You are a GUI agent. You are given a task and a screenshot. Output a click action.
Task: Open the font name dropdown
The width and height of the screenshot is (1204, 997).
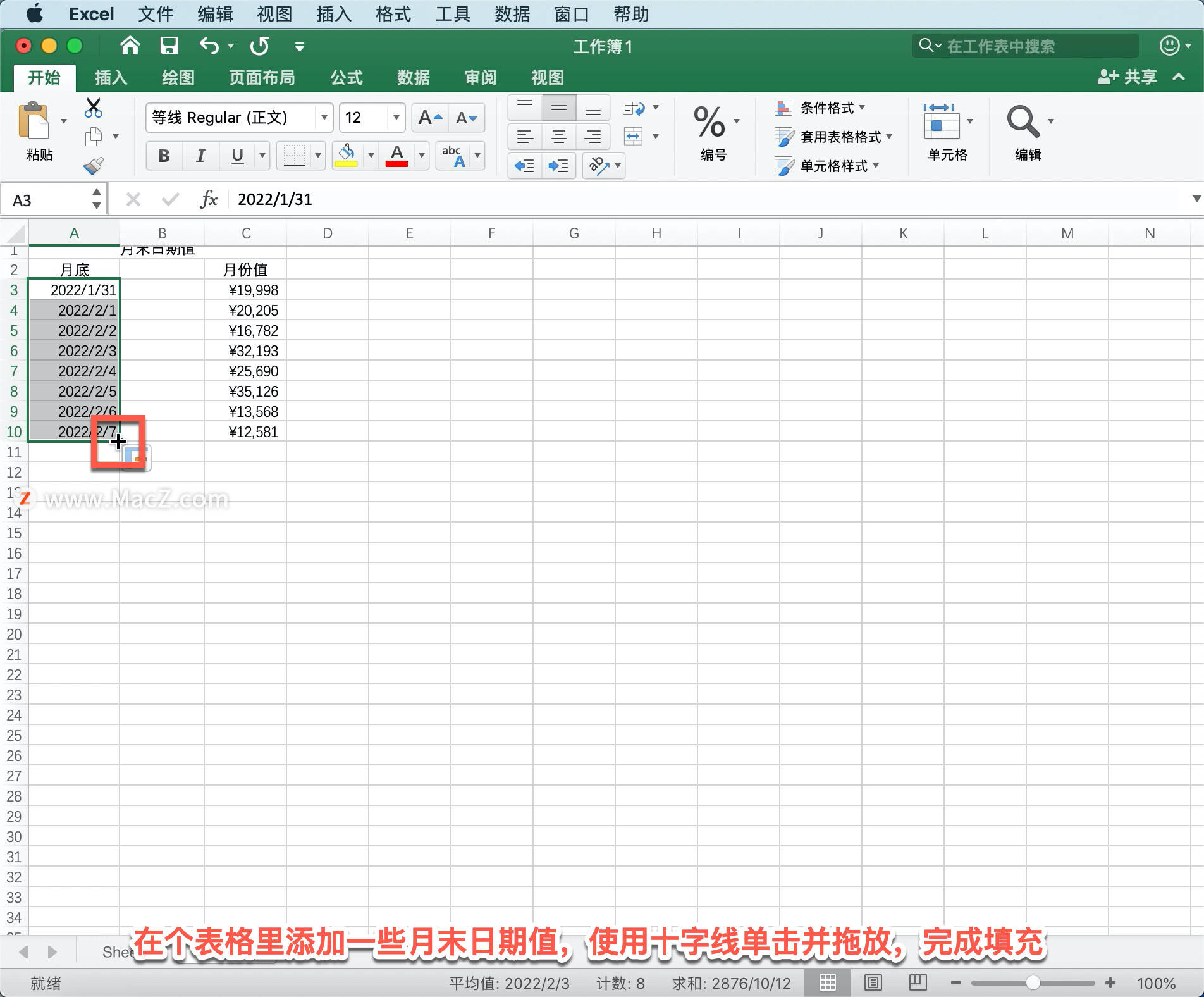(323, 117)
